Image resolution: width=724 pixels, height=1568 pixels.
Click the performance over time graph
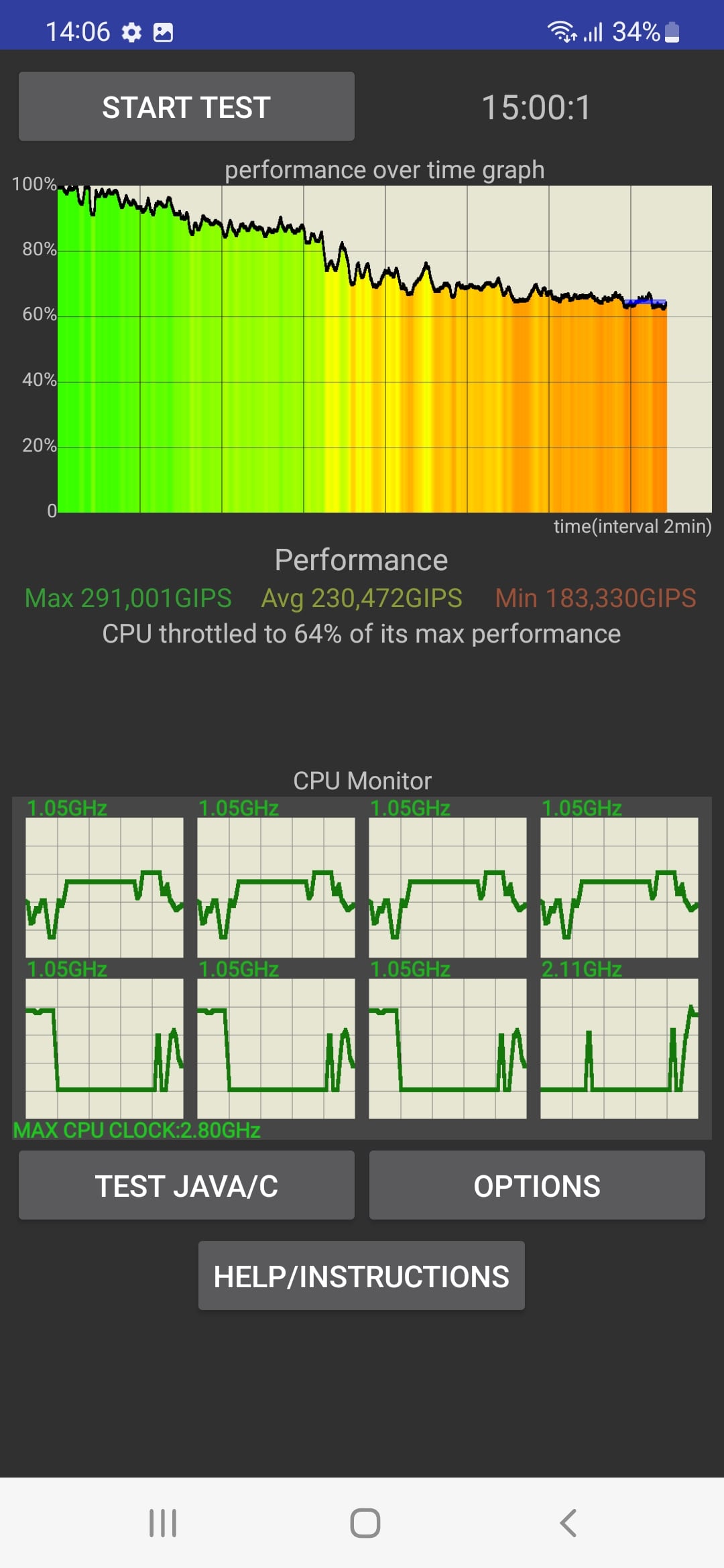pyautogui.click(x=384, y=348)
